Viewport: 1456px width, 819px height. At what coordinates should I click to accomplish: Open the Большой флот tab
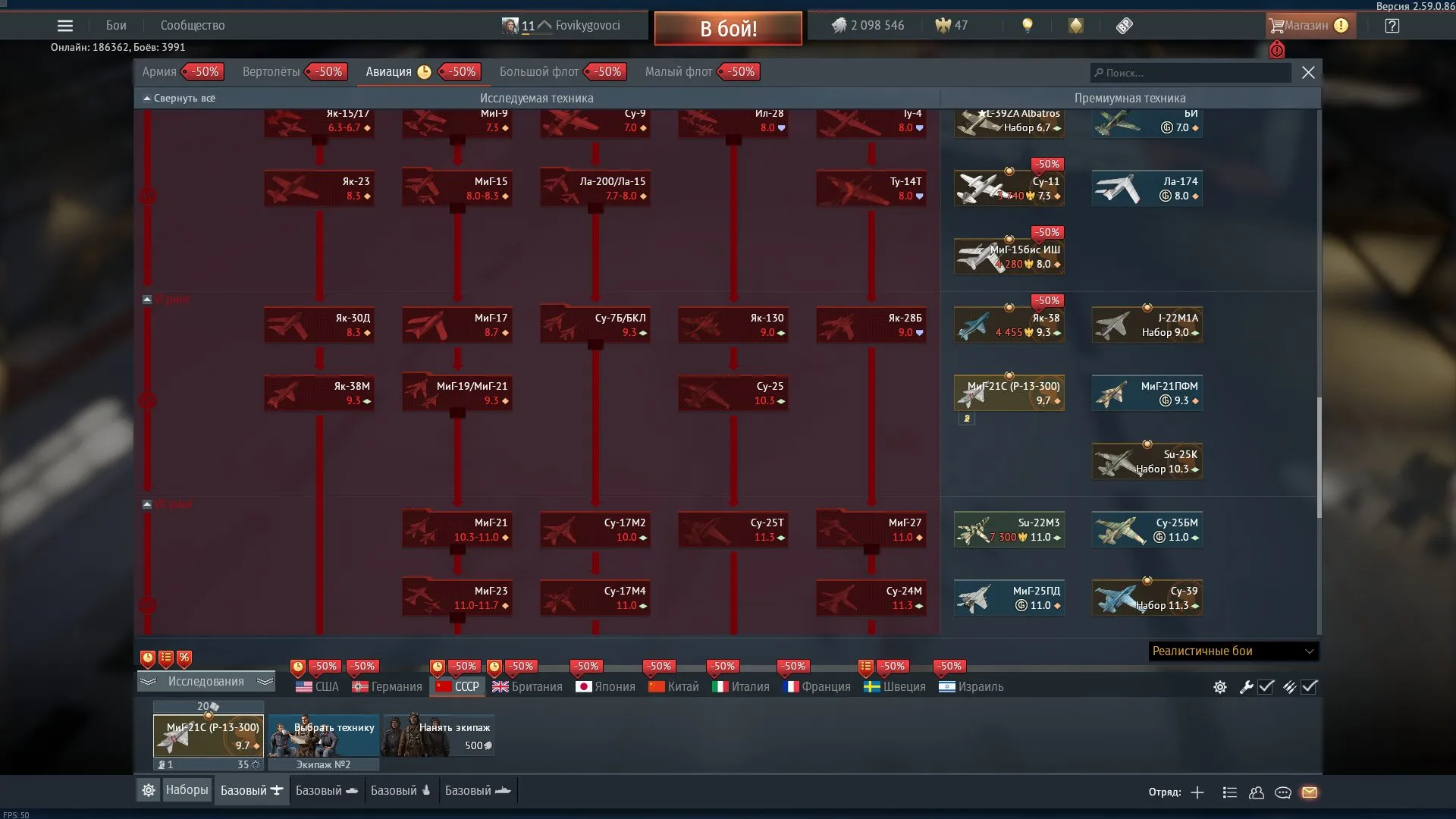(539, 72)
